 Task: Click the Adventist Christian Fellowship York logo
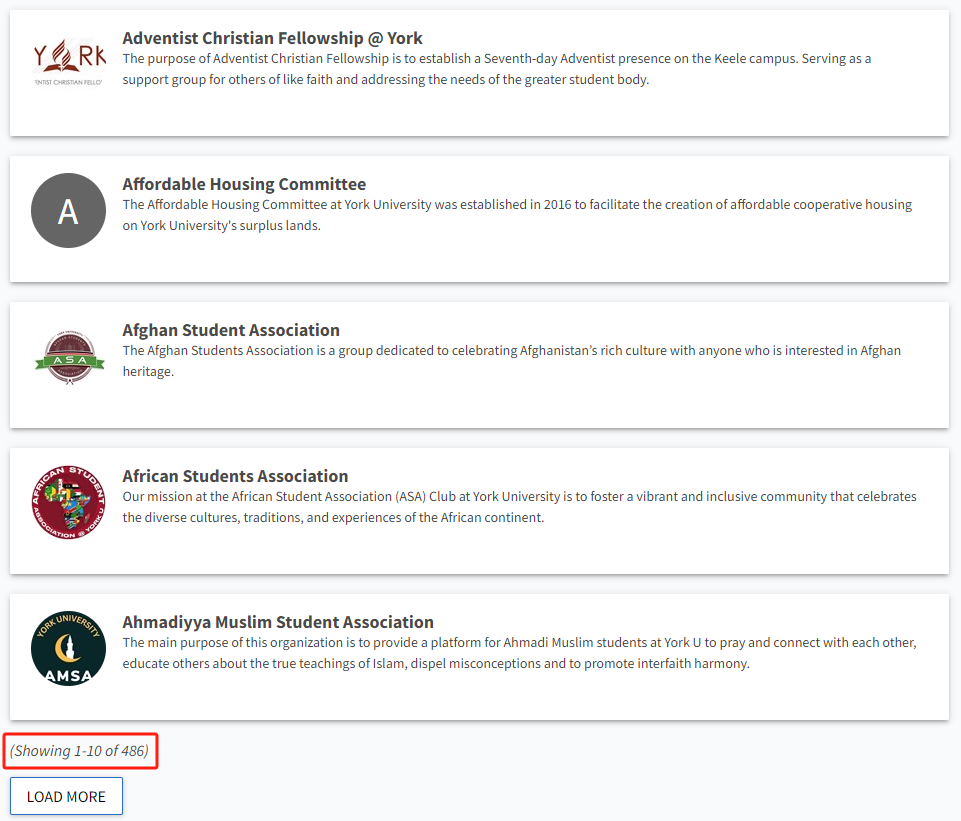[x=69, y=64]
